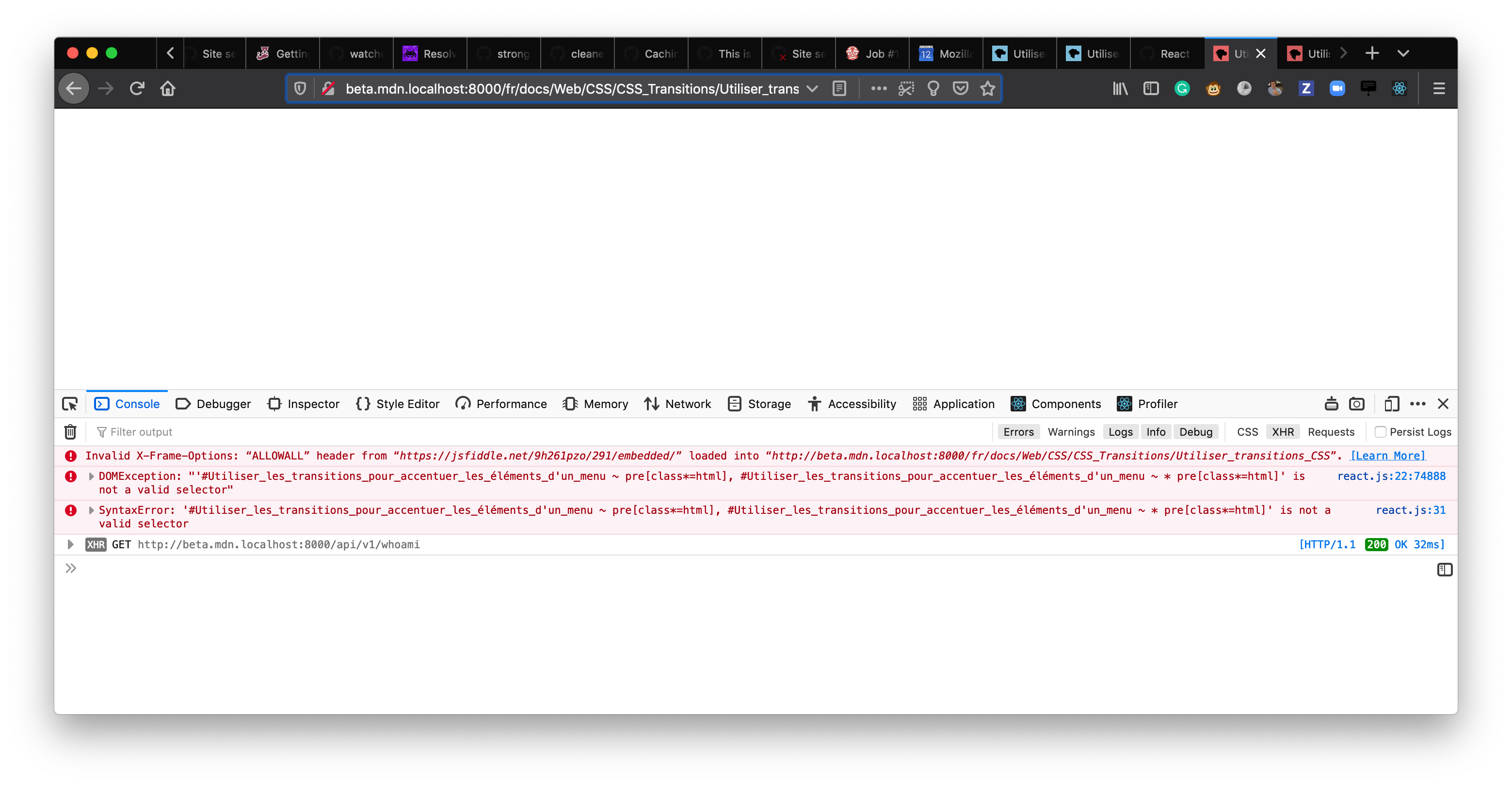Open the home page via the house icon

[x=168, y=89]
